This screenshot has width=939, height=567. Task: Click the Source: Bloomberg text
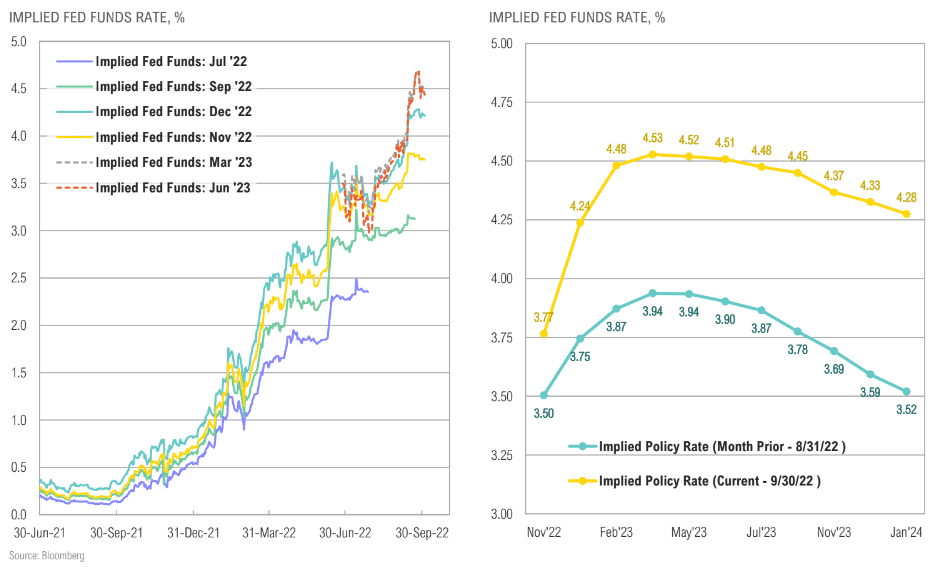point(47,556)
